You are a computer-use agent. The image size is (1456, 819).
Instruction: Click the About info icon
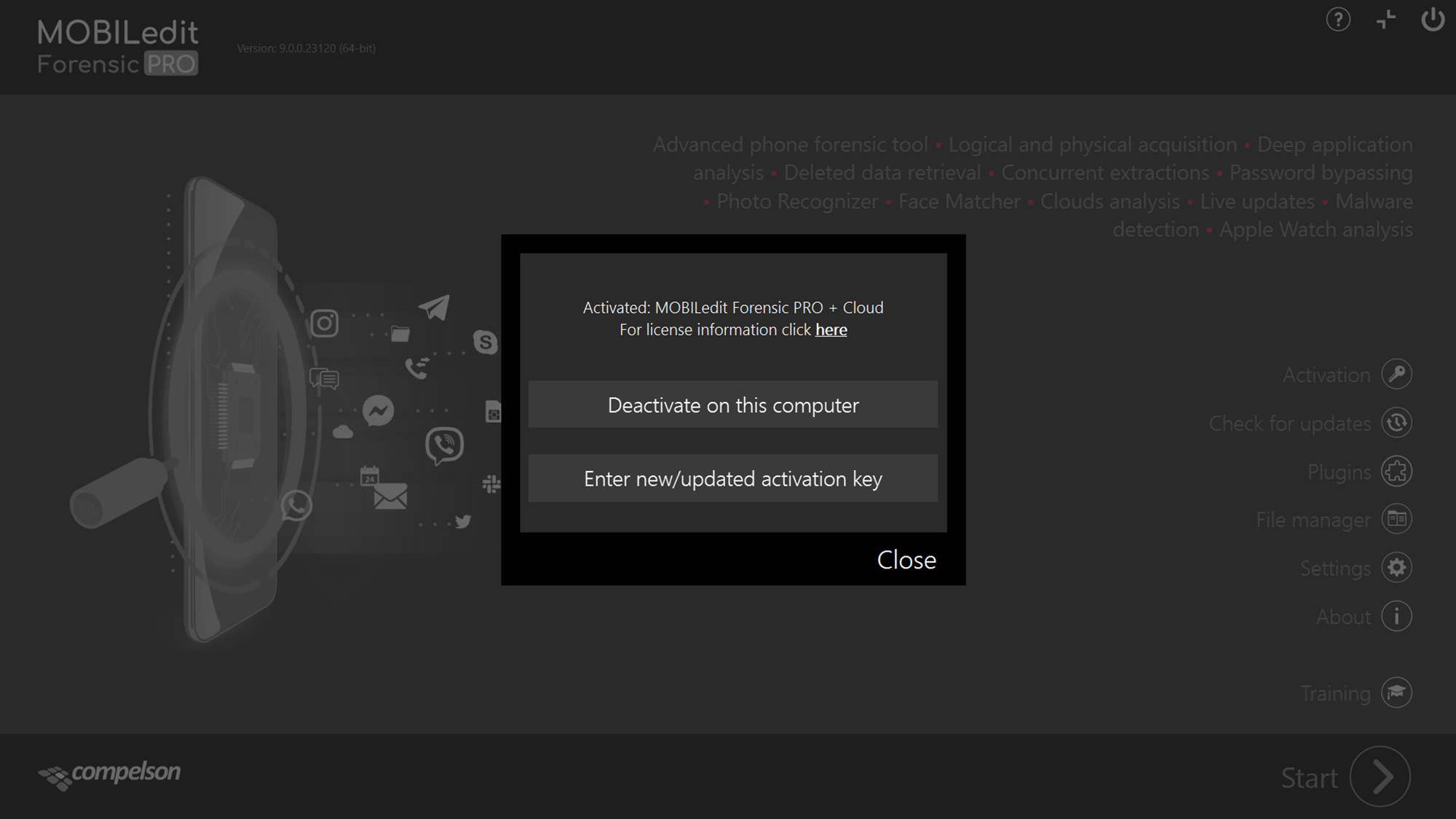point(1396,617)
